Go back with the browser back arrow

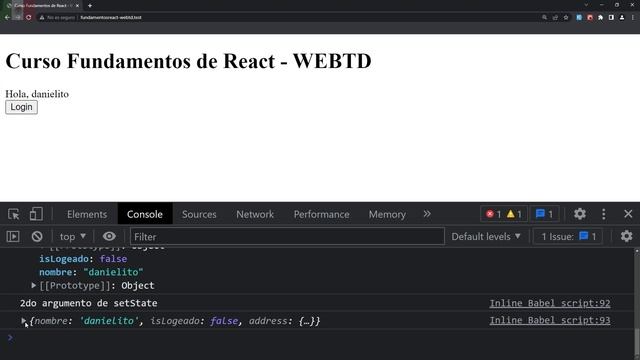tap(7, 18)
